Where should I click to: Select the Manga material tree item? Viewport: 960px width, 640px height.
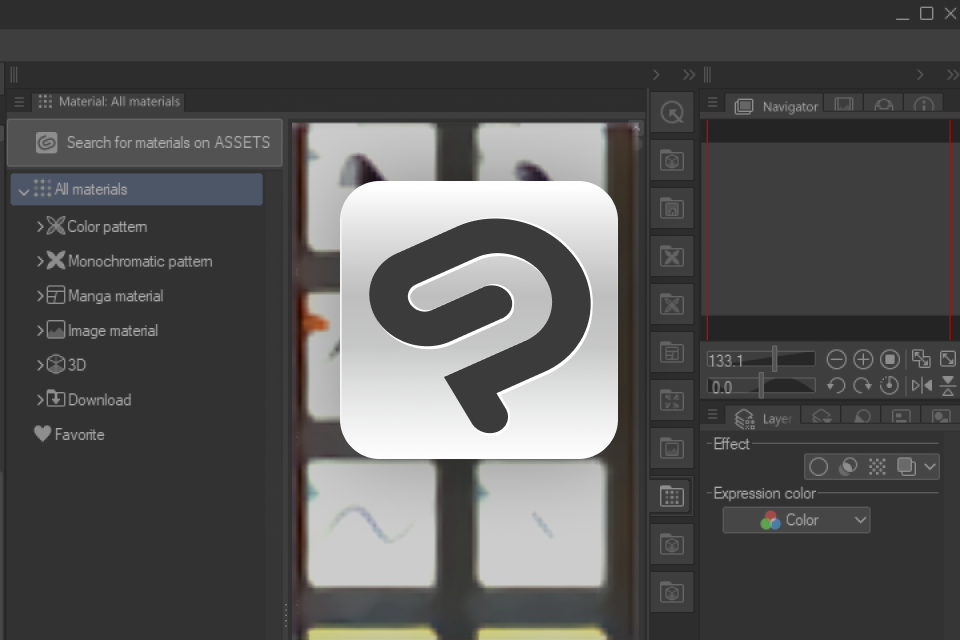[116, 296]
